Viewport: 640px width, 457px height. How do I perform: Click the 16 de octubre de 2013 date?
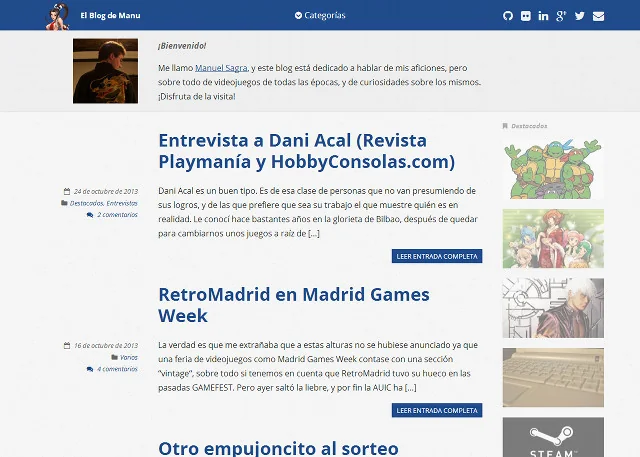(x=106, y=346)
